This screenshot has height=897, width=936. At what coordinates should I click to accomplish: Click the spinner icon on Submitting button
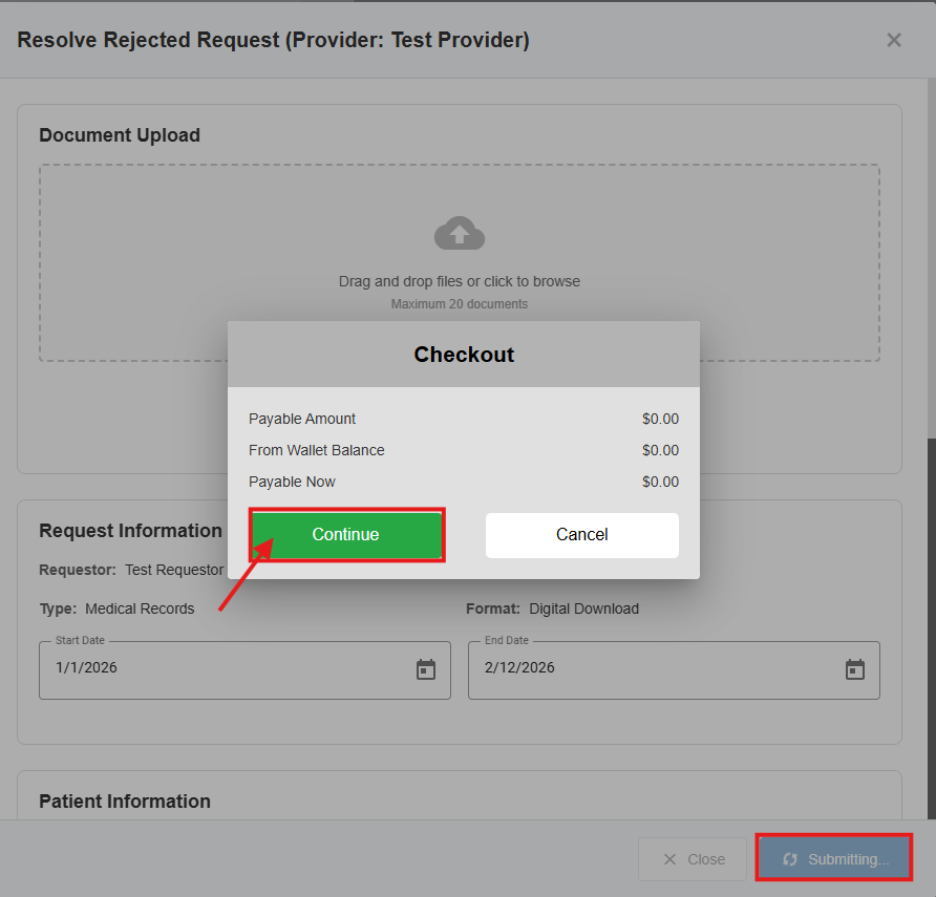point(790,859)
